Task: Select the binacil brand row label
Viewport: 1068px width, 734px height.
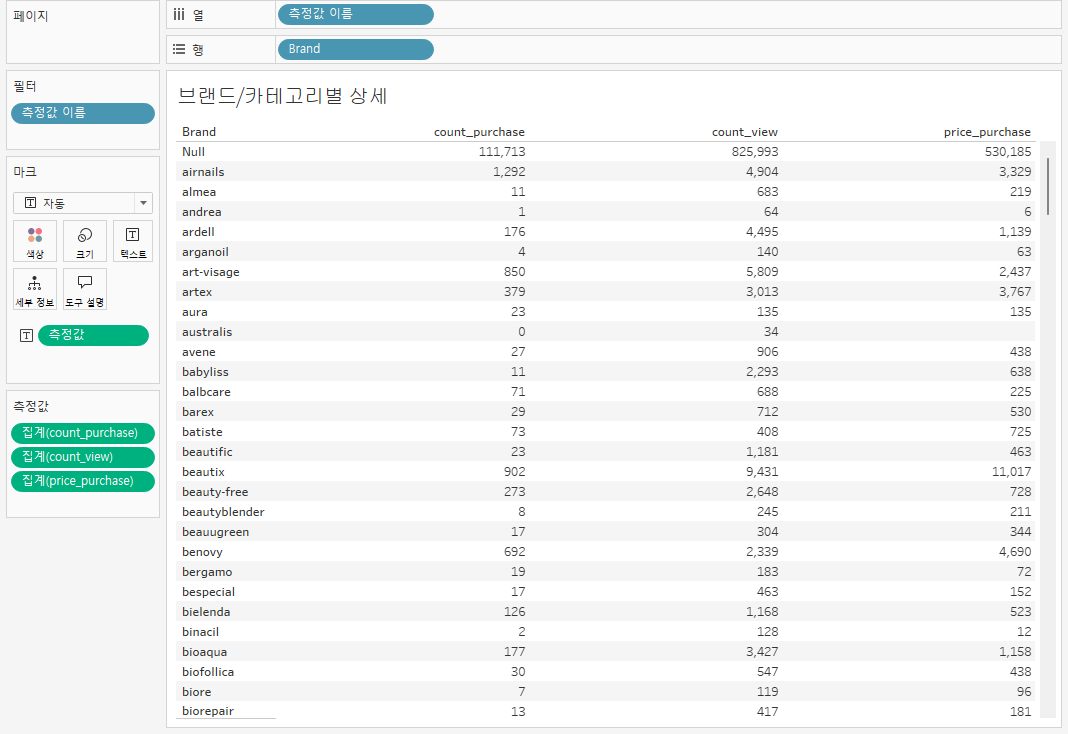Action: (x=200, y=632)
